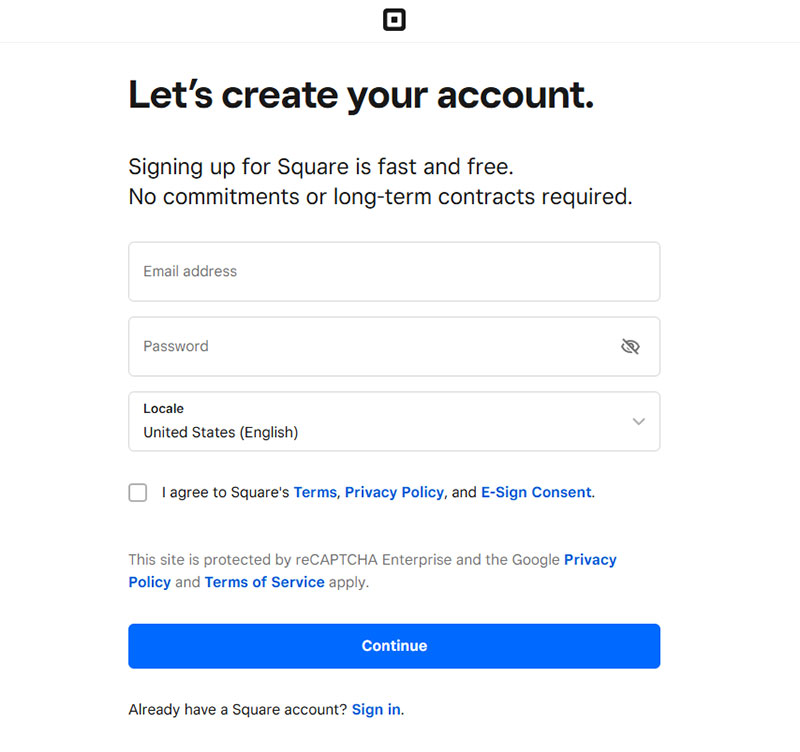Focus the Email address field
800x752 pixels.
[x=394, y=271]
